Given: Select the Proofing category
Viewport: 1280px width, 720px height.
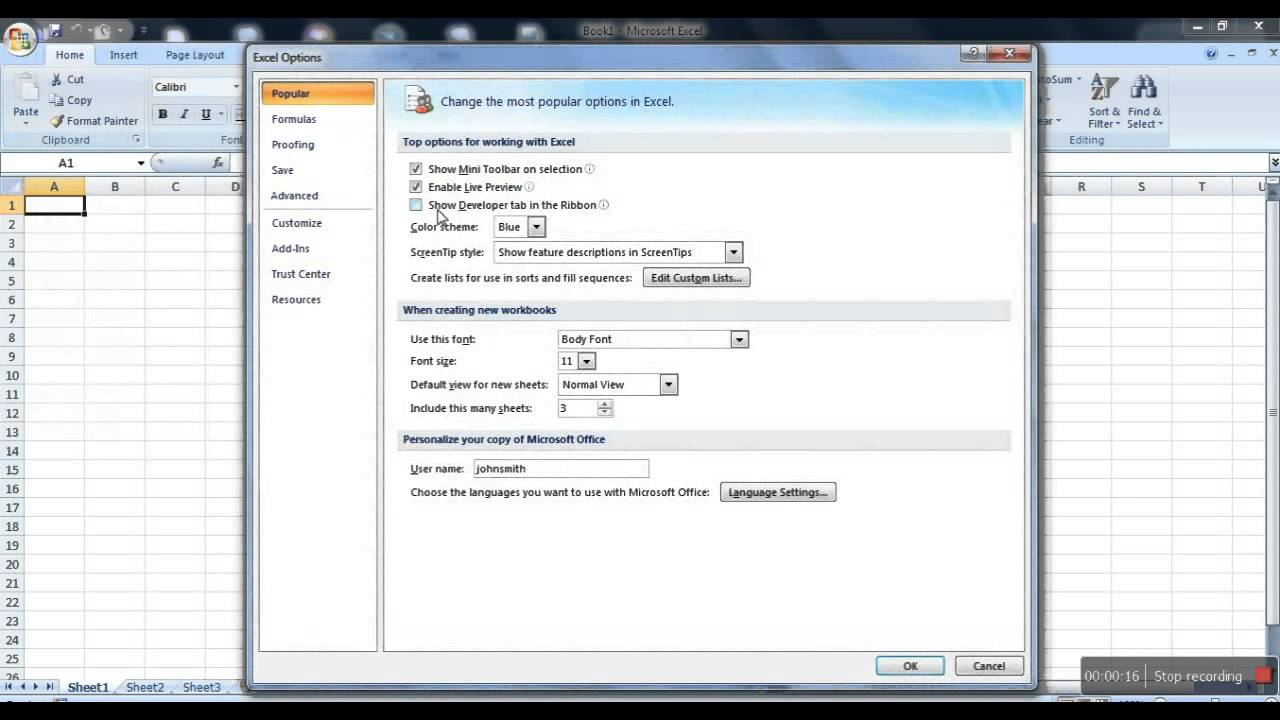Looking at the screenshot, I should (318, 145).
